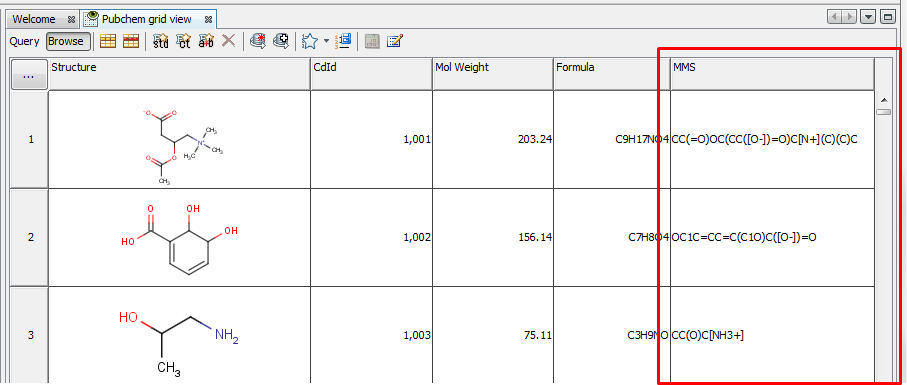Click the database icon with red star
907x385 pixels.
coord(258,40)
